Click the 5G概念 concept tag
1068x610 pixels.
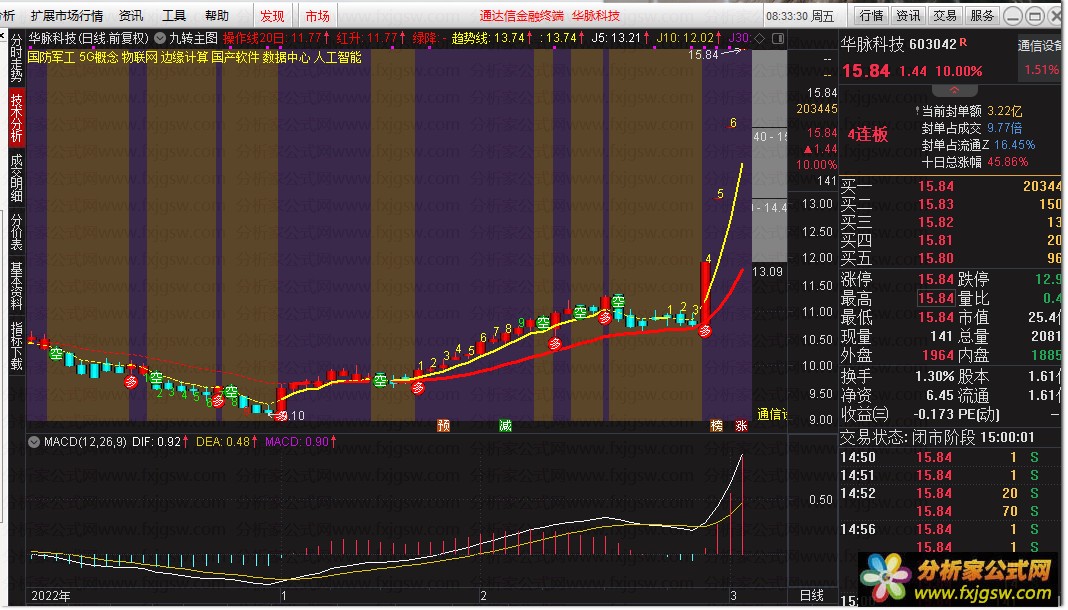99,57
